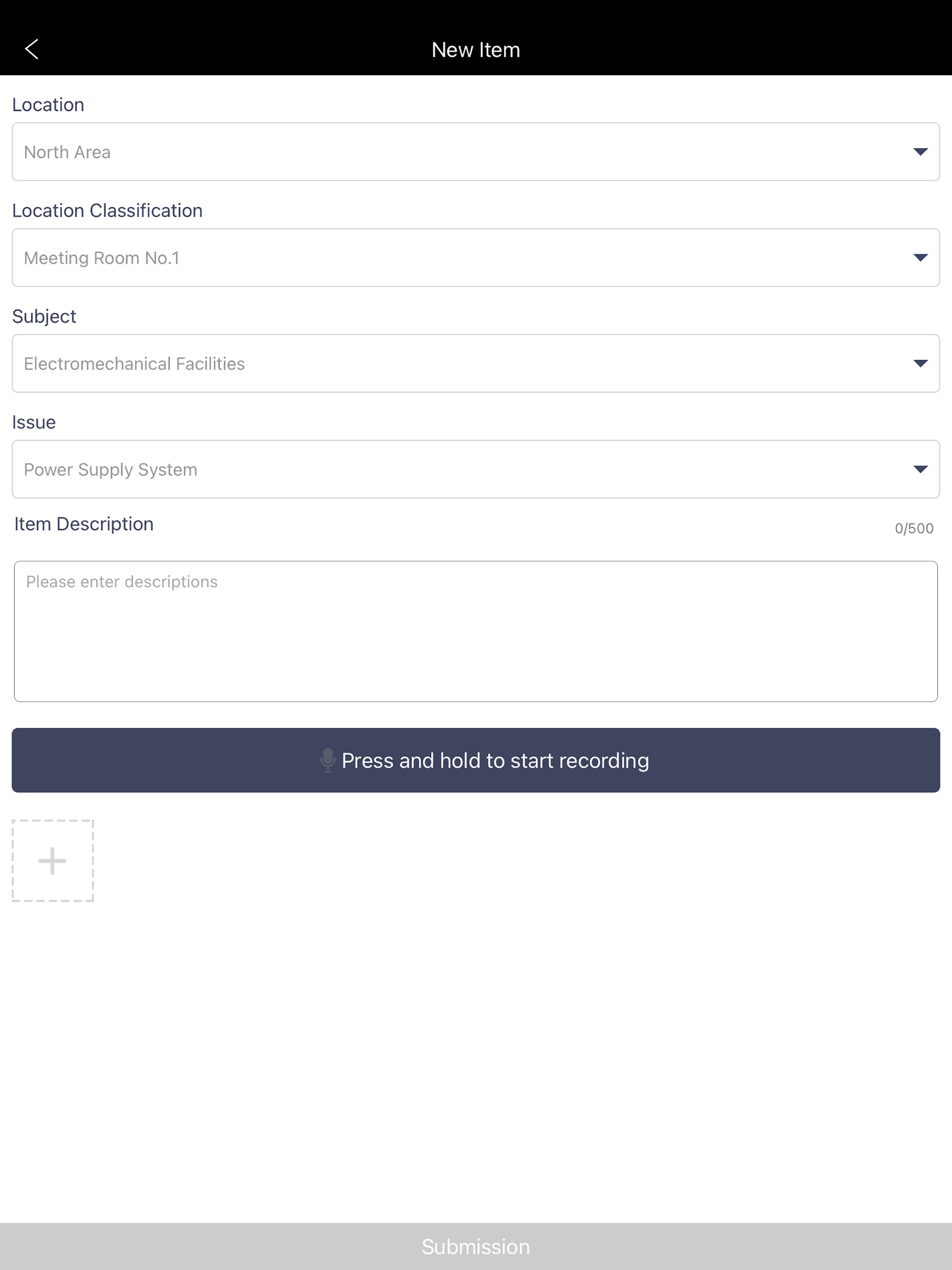Image resolution: width=952 pixels, height=1270 pixels.
Task: Click the Issue dropdown arrow
Action: (x=920, y=470)
